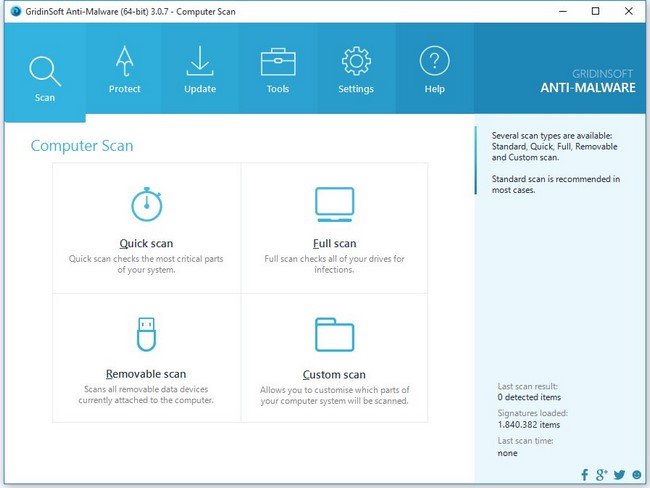Click the 'Last scan result:' label
The height and width of the screenshot is (488, 650).
(x=528, y=386)
